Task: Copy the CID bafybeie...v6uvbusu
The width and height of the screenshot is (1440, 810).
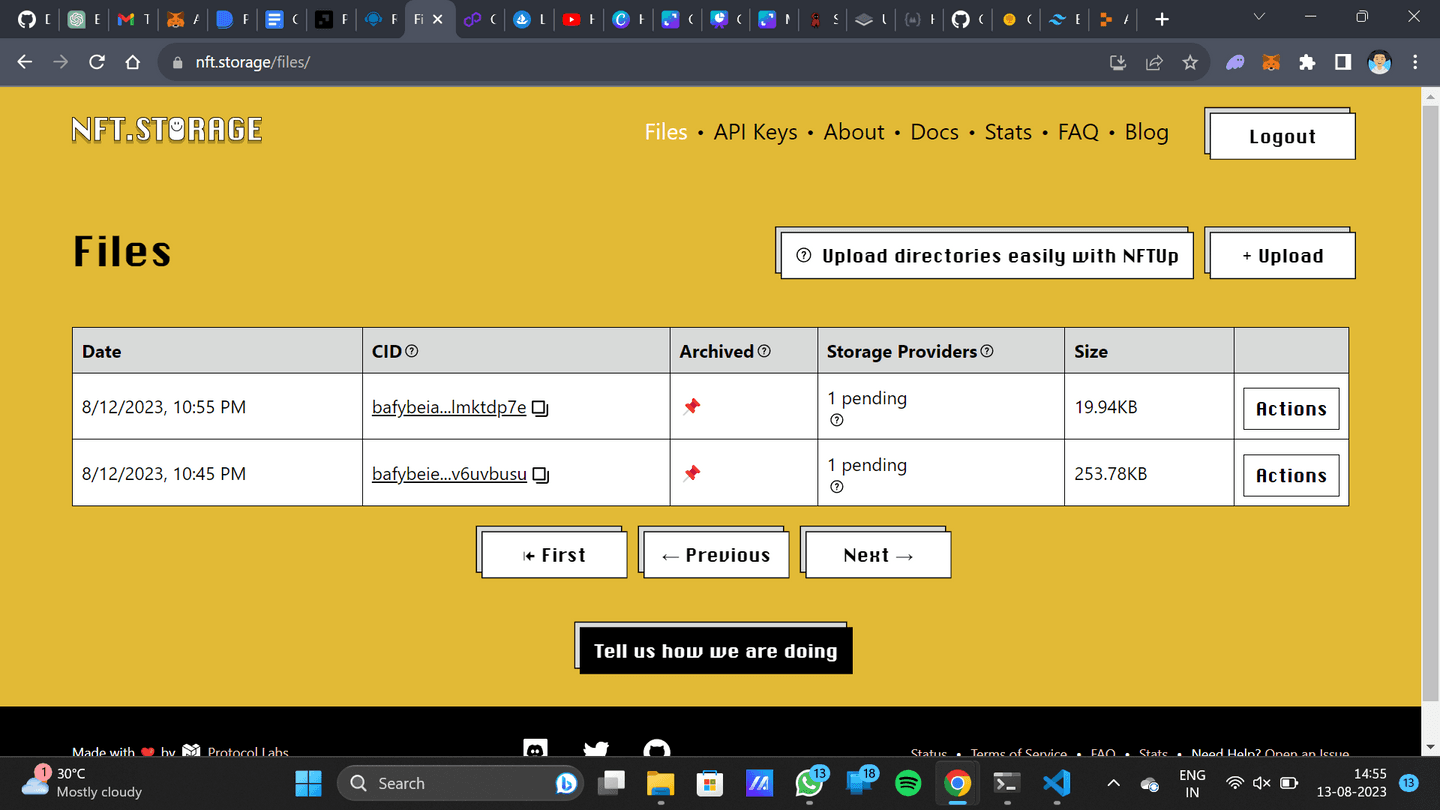Action: [540, 475]
